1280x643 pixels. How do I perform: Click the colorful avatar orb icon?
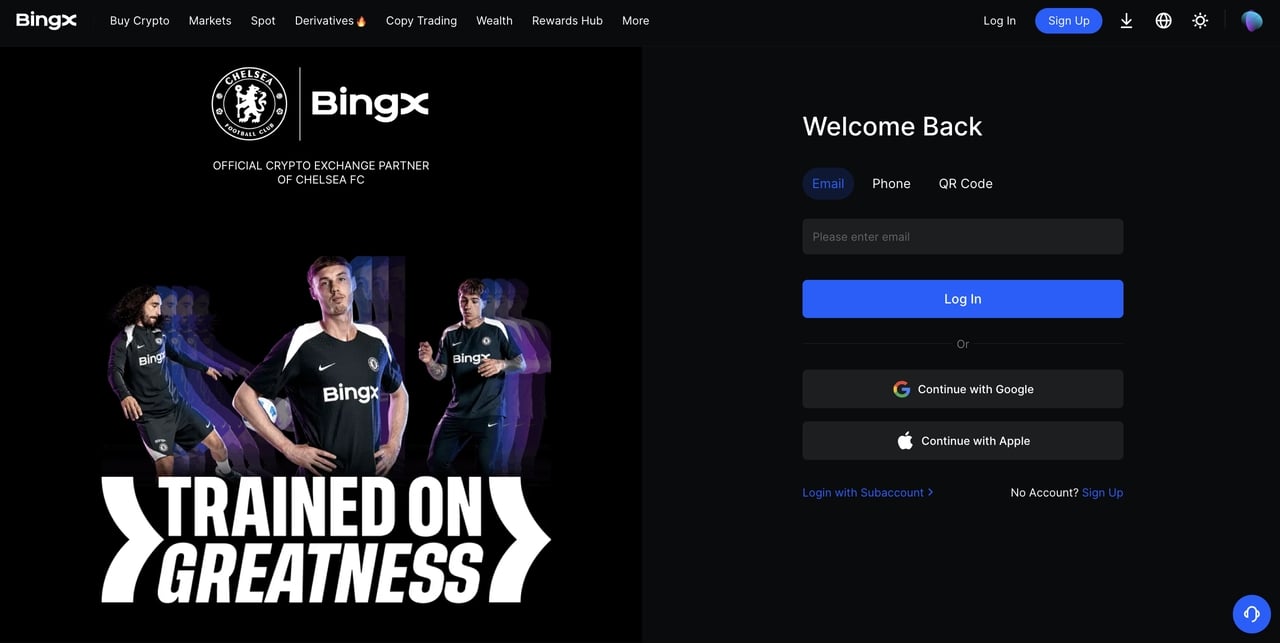[x=1252, y=20]
